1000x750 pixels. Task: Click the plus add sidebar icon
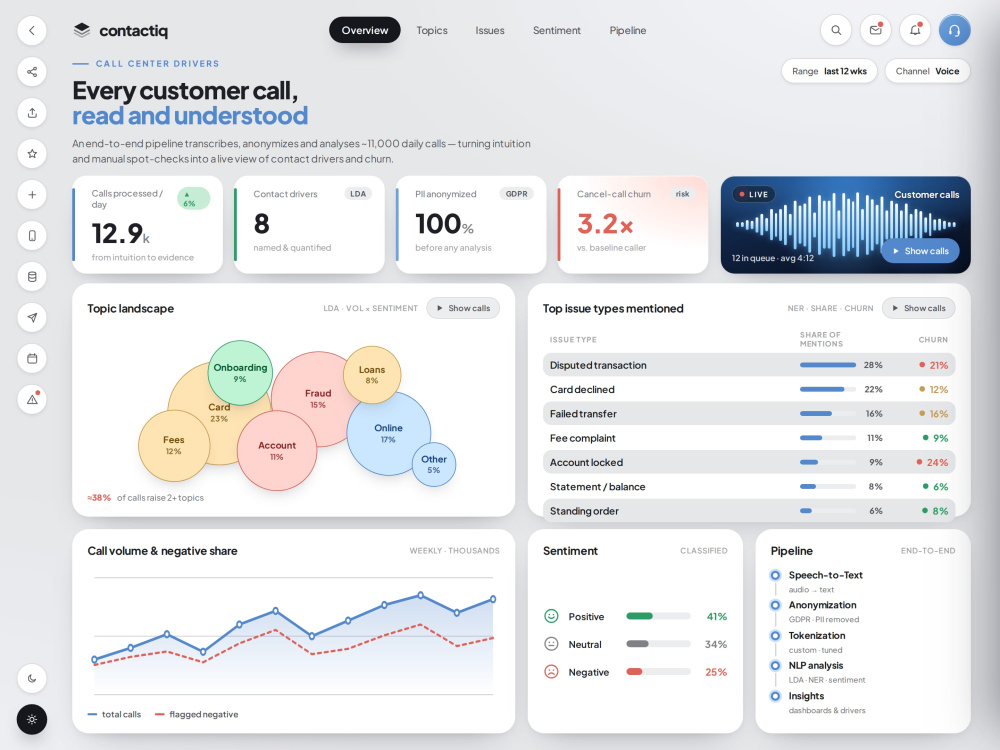click(32, 195)
